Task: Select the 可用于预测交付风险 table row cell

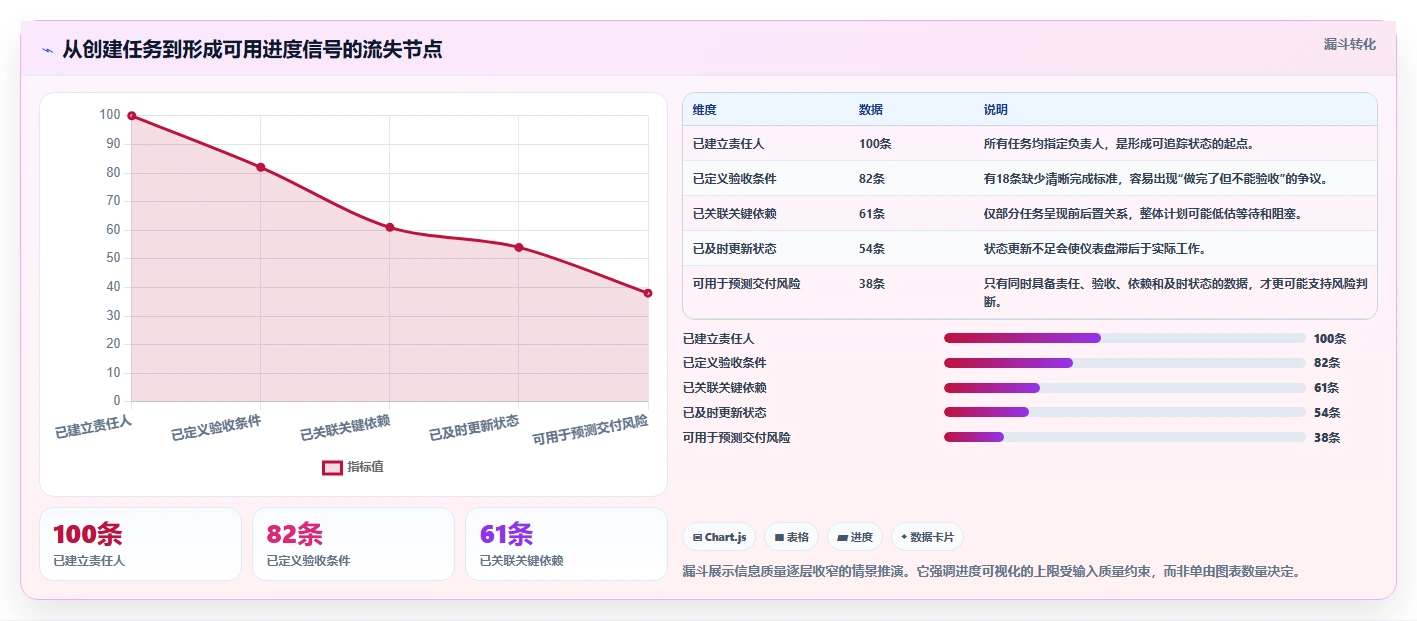Action: [x=766, y=292]
